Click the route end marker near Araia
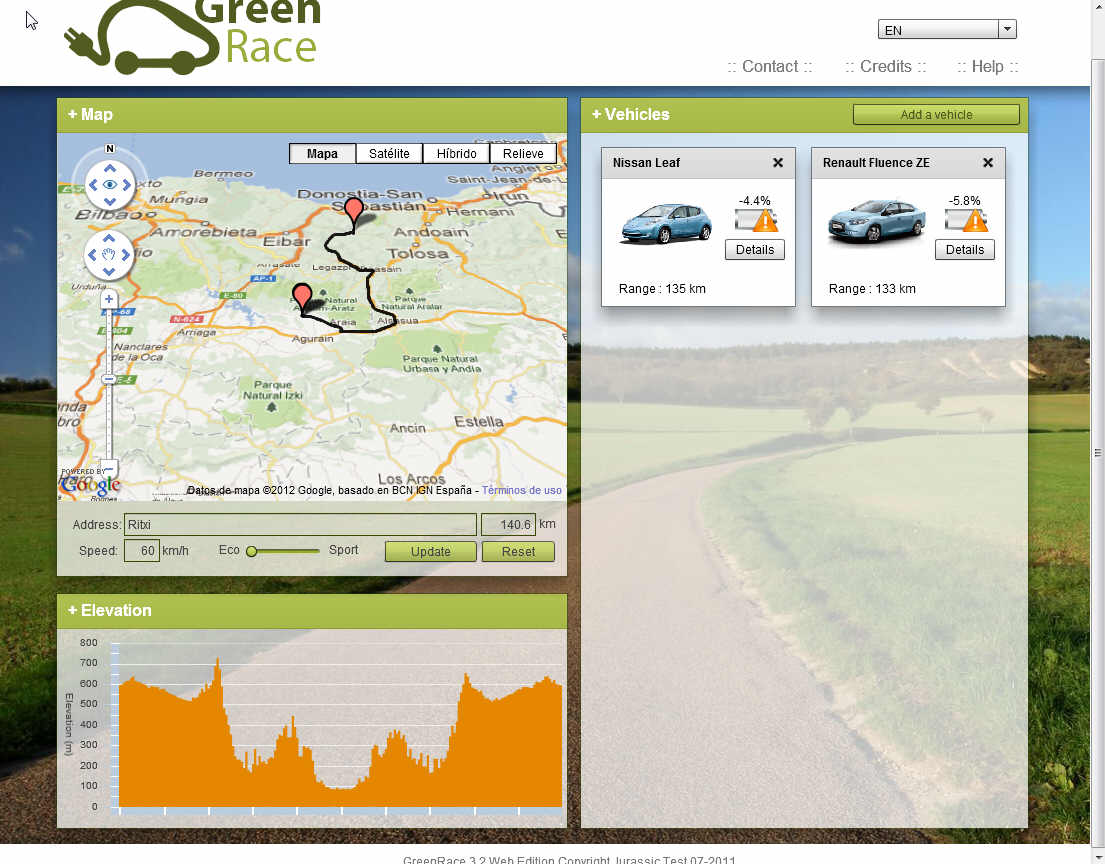1105x864 pixels. point(302,300)
